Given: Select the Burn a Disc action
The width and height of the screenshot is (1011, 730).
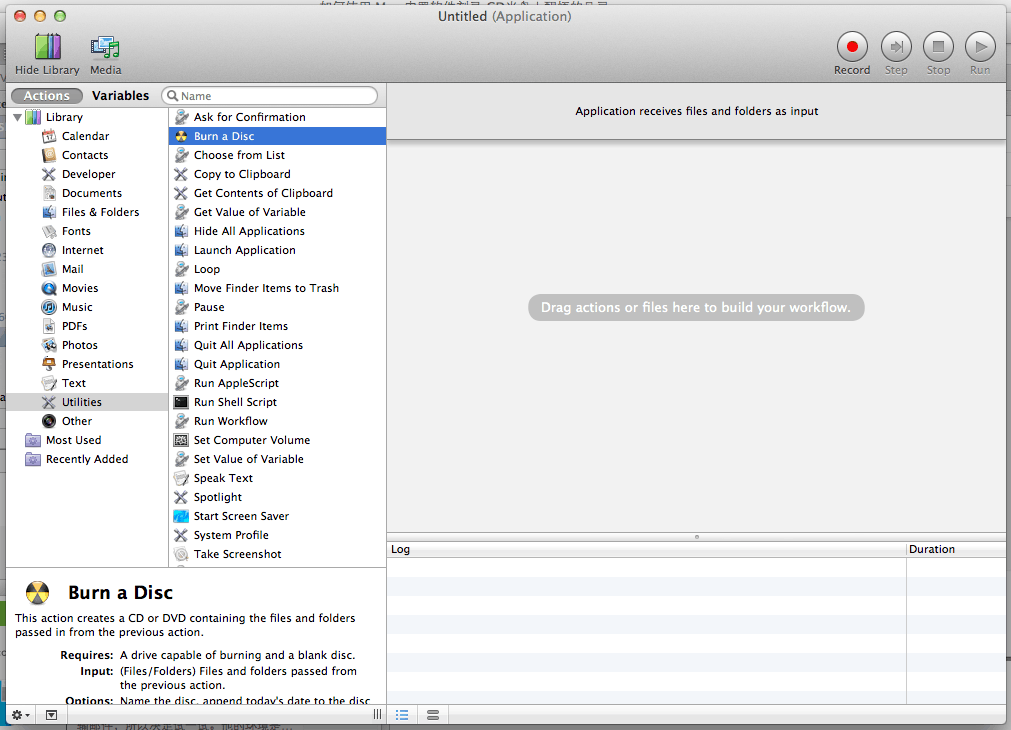Looking at the screenshot, I should point(277,136).
